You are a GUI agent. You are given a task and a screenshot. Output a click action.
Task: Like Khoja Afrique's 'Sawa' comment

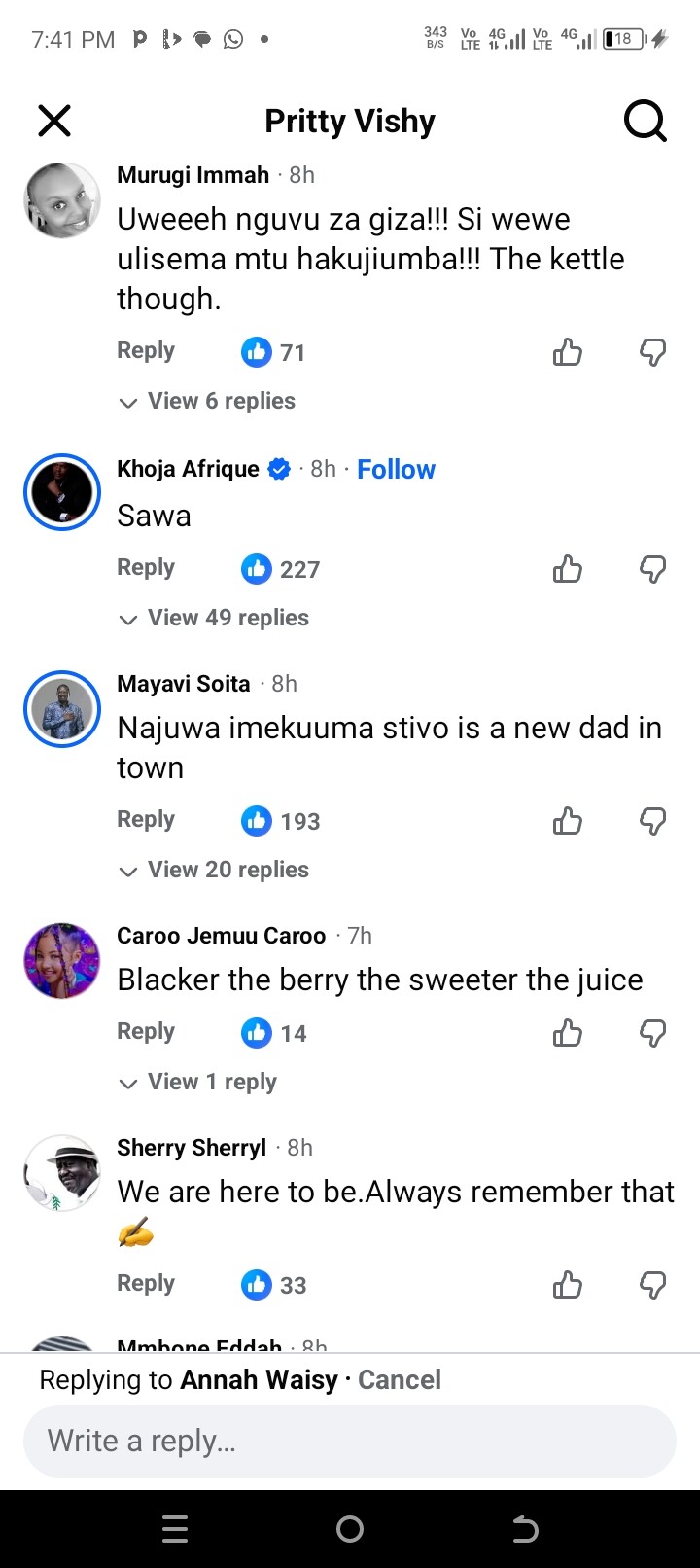(x=568, y=568)
